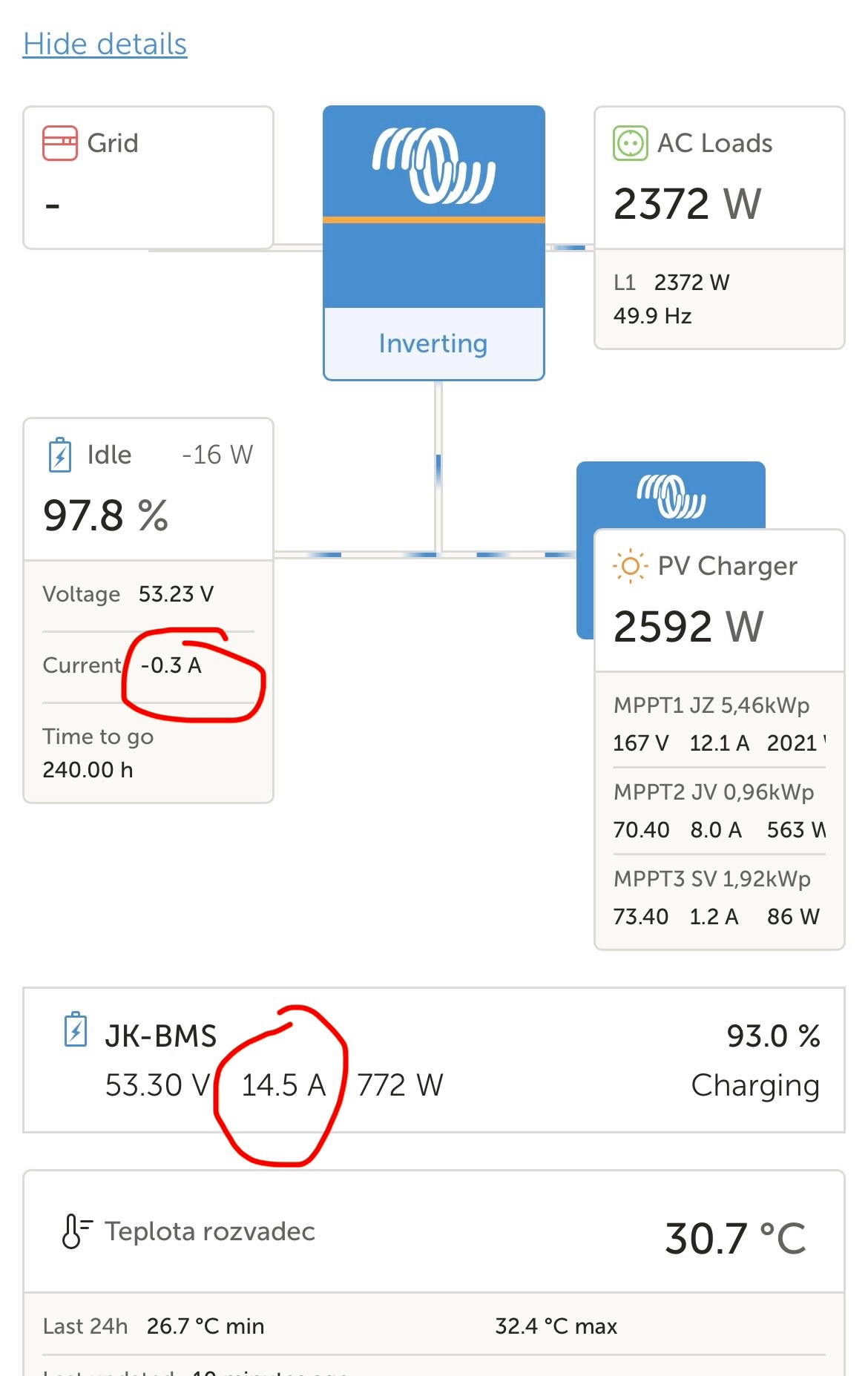
Task: Click the PV Charger 2592 W total
Action: coord(688,627)
